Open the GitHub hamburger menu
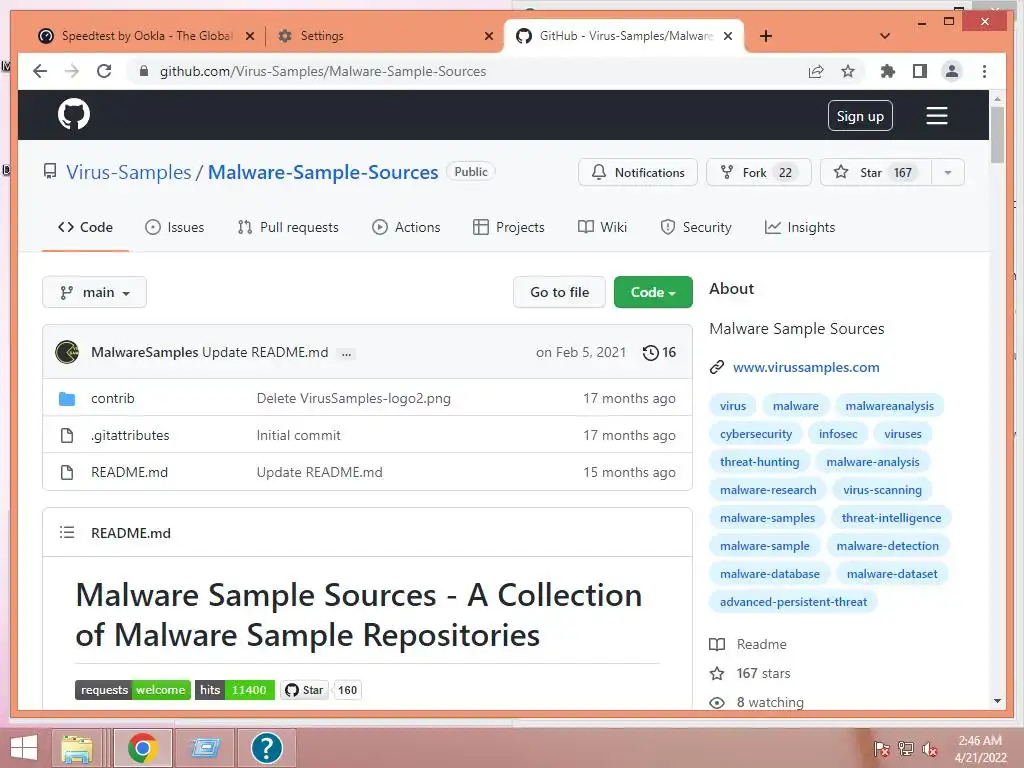Image resolution: width=1024 pixels, height=768 pixels. tap(936, 116)
